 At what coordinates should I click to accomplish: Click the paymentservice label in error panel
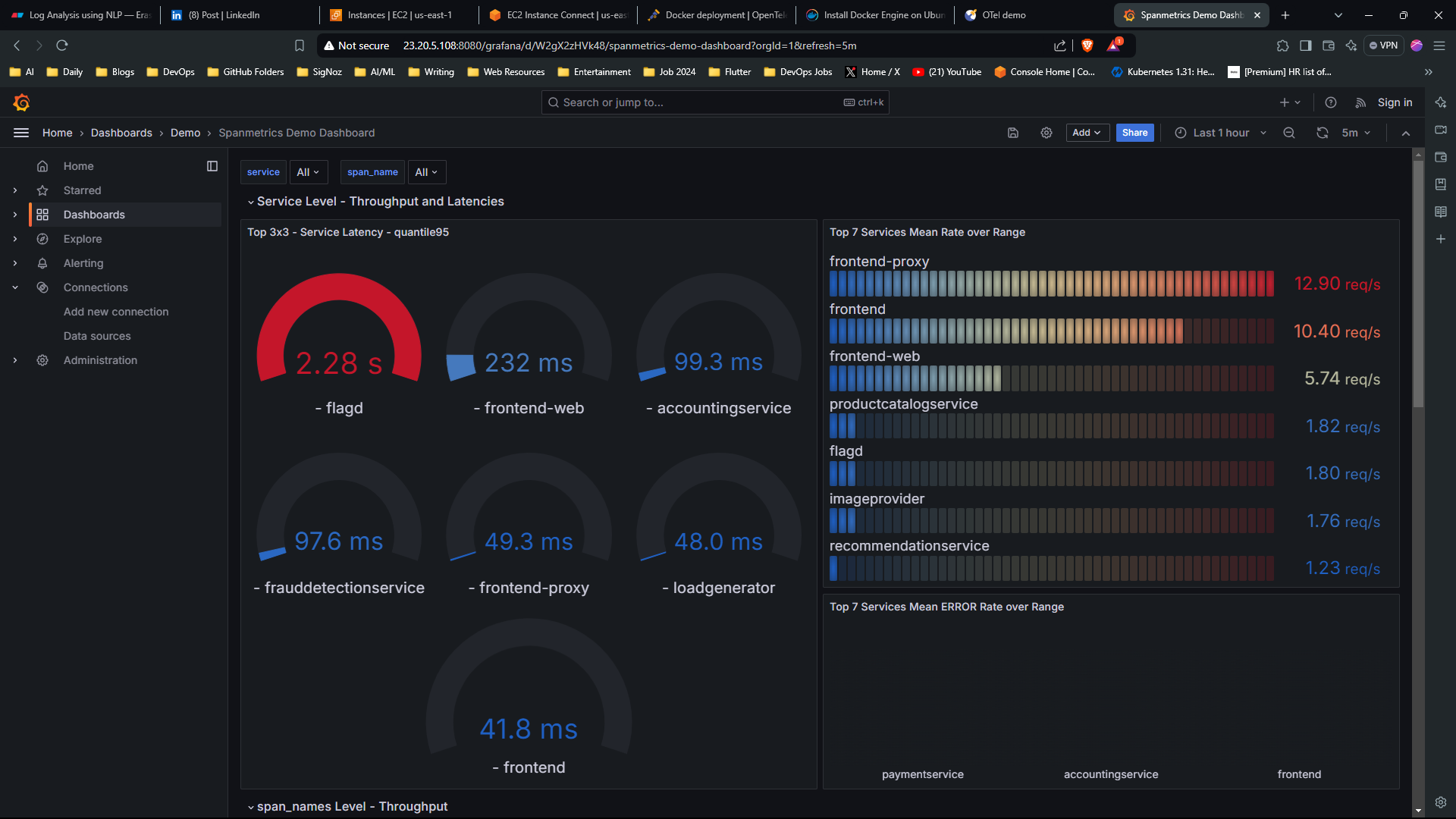[923, 774]
